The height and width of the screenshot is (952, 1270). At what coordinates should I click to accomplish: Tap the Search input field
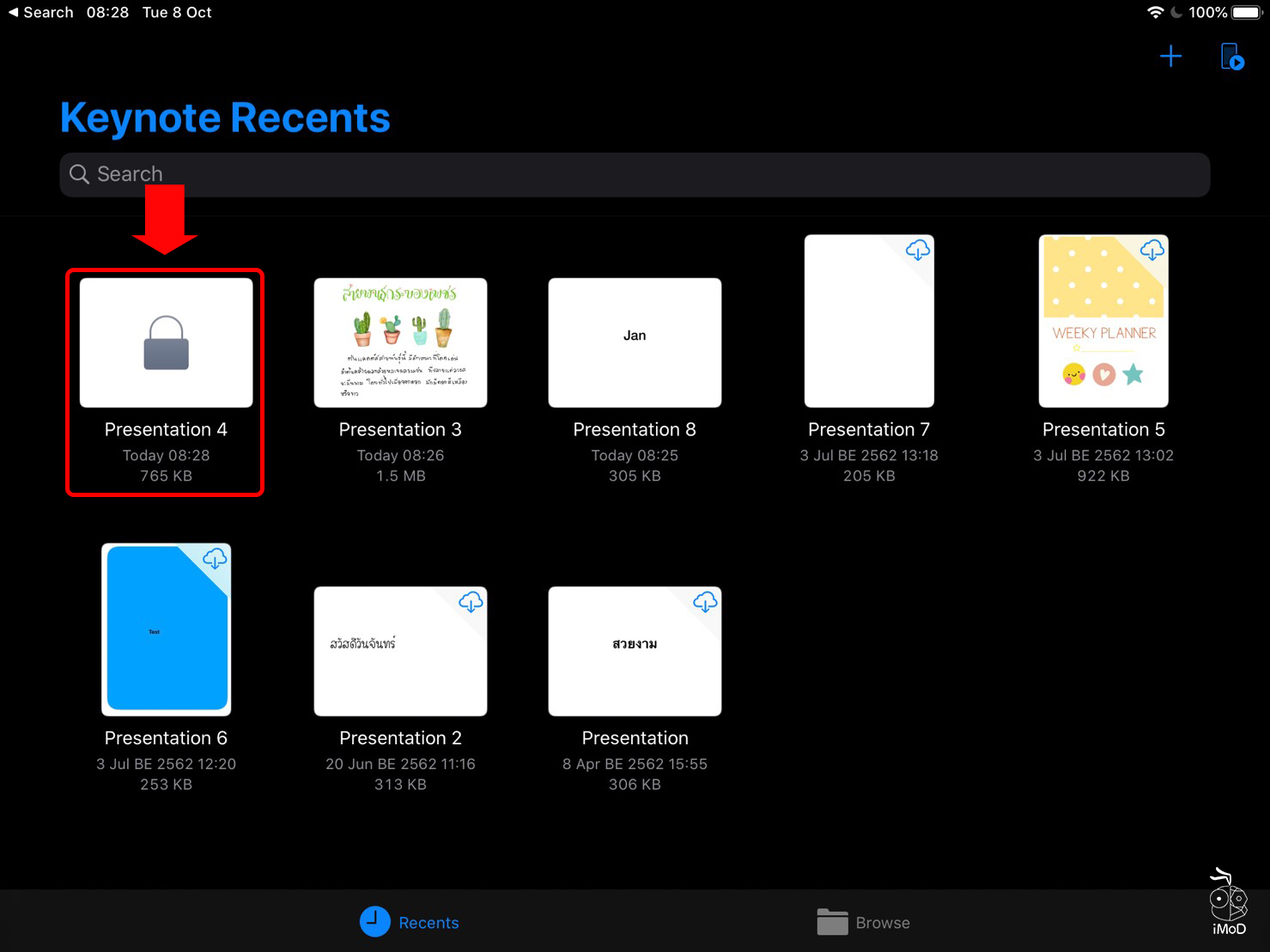(635, 174)
